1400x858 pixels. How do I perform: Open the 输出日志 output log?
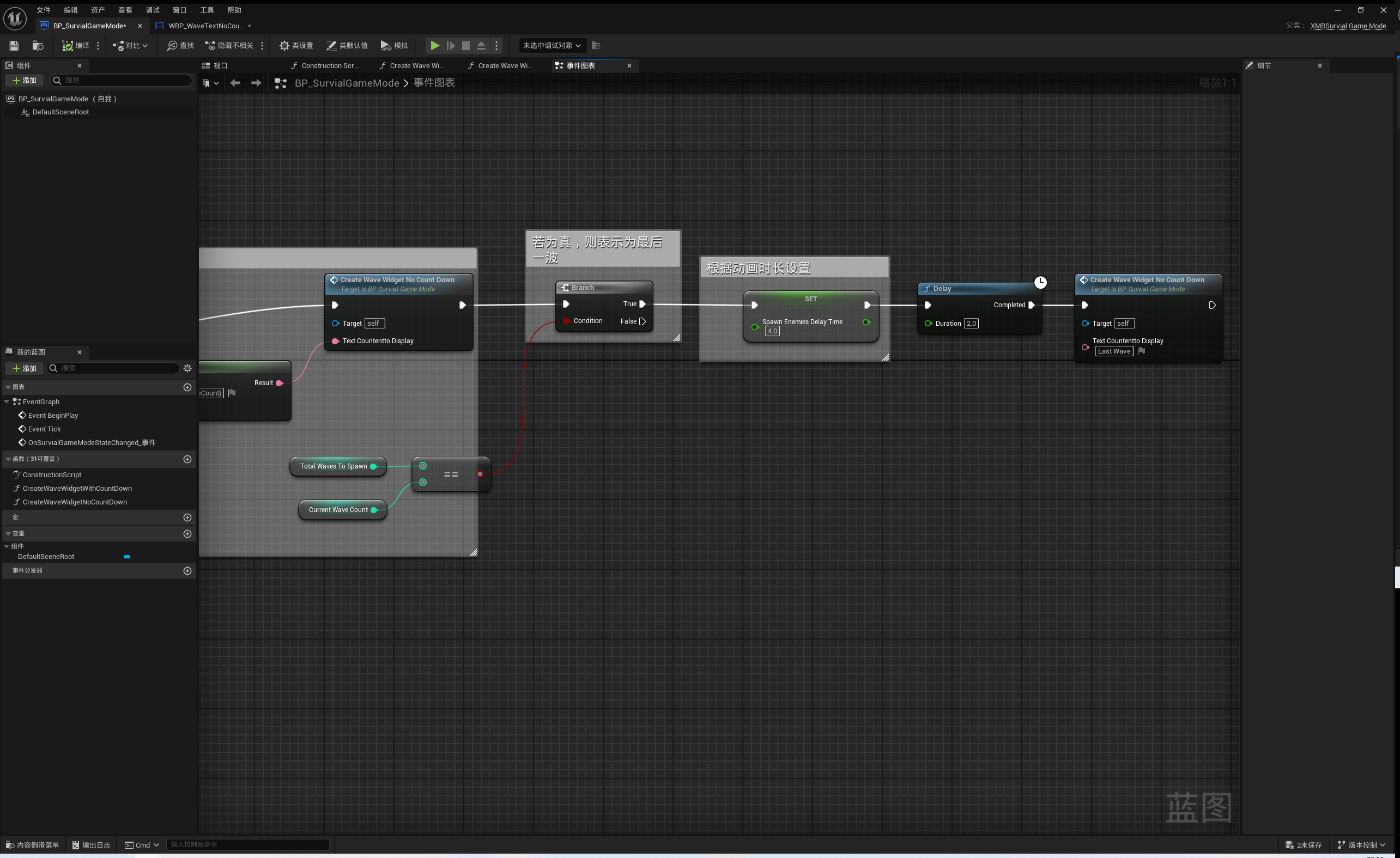coord(92,844)
